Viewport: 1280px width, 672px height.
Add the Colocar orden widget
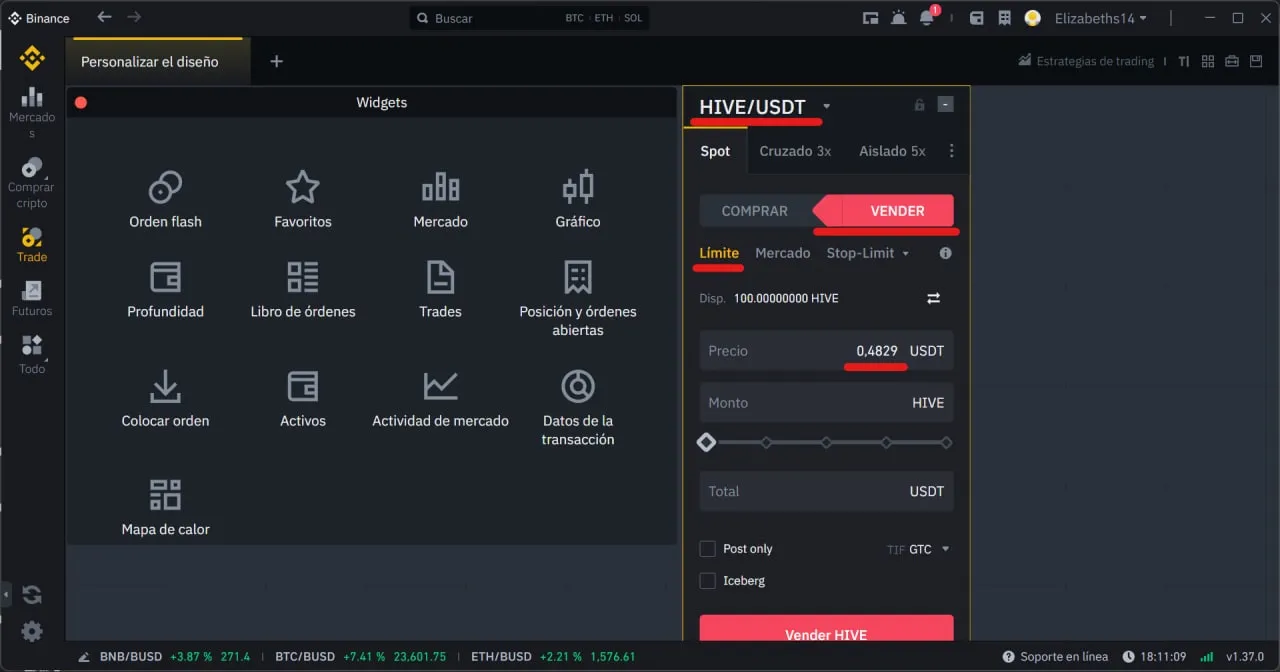165,399
